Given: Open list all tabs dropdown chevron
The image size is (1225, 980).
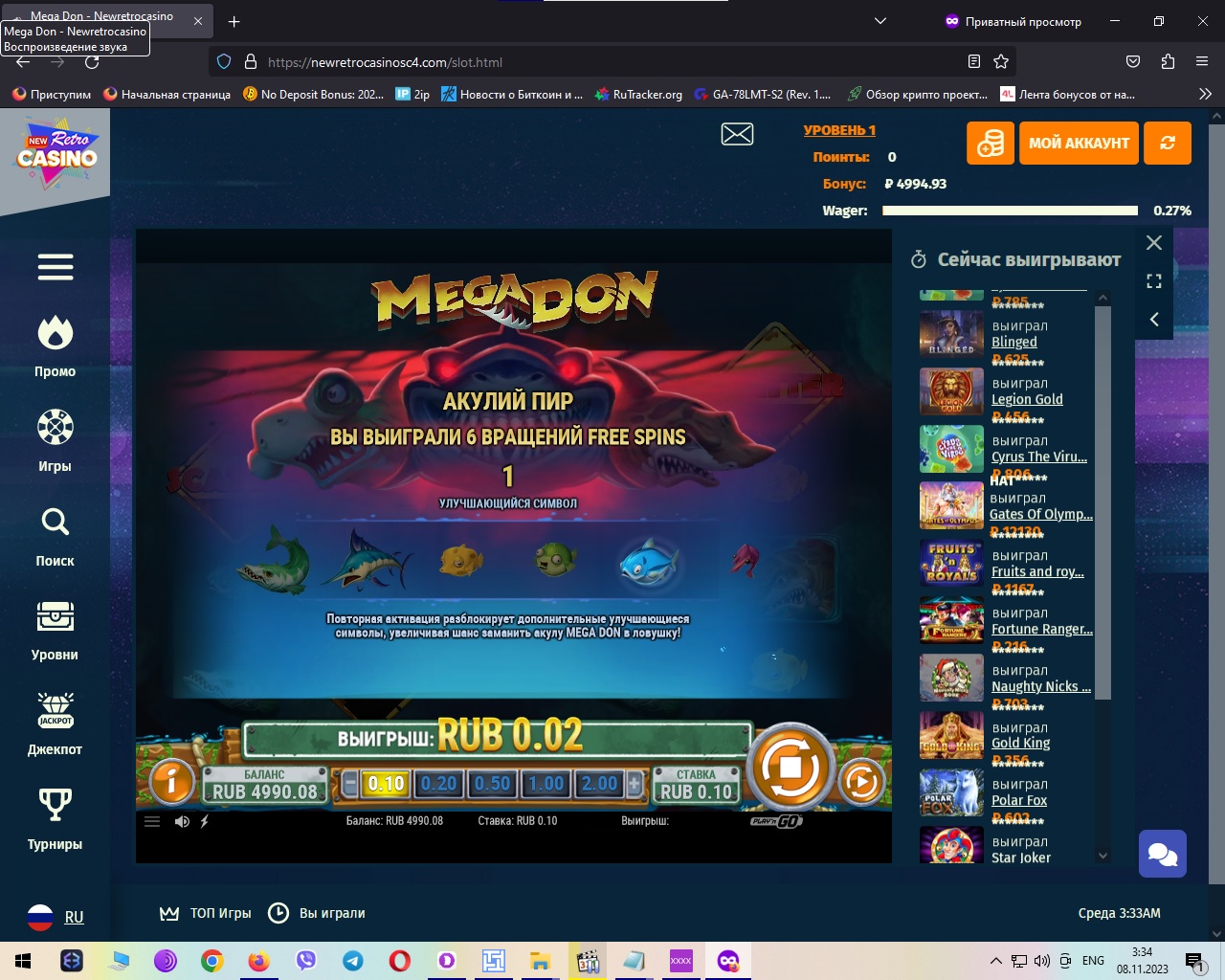Looking at the screenshot, I should pos(880,21).
